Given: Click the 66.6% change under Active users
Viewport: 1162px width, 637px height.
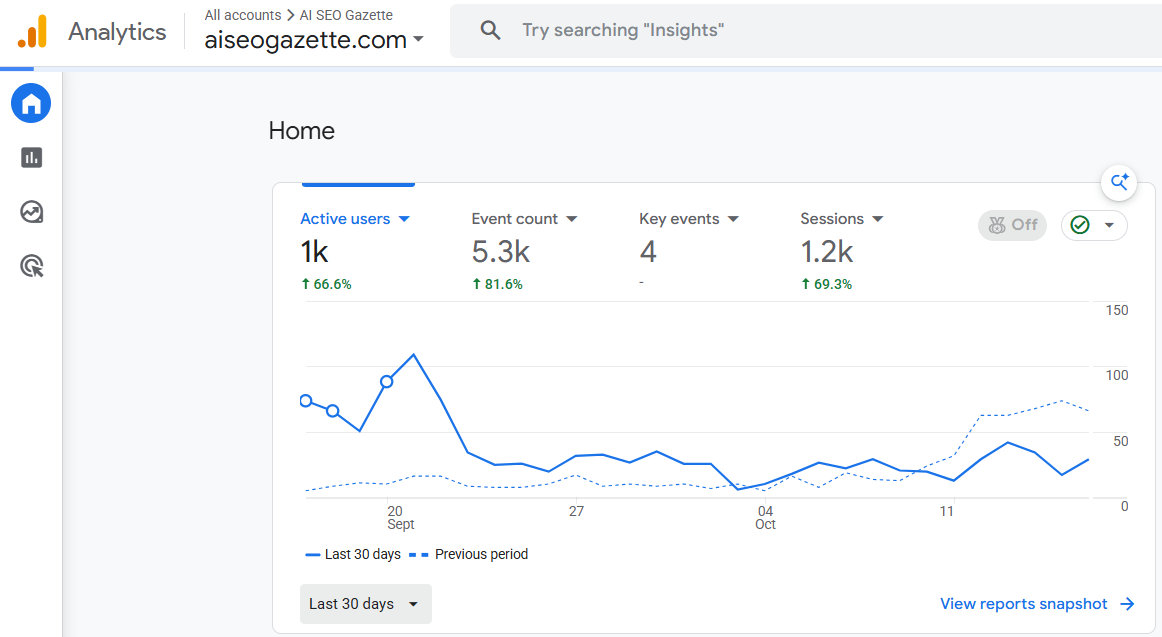Looking at the screenshot, I should pyautogui.click(x=326, y=284).
